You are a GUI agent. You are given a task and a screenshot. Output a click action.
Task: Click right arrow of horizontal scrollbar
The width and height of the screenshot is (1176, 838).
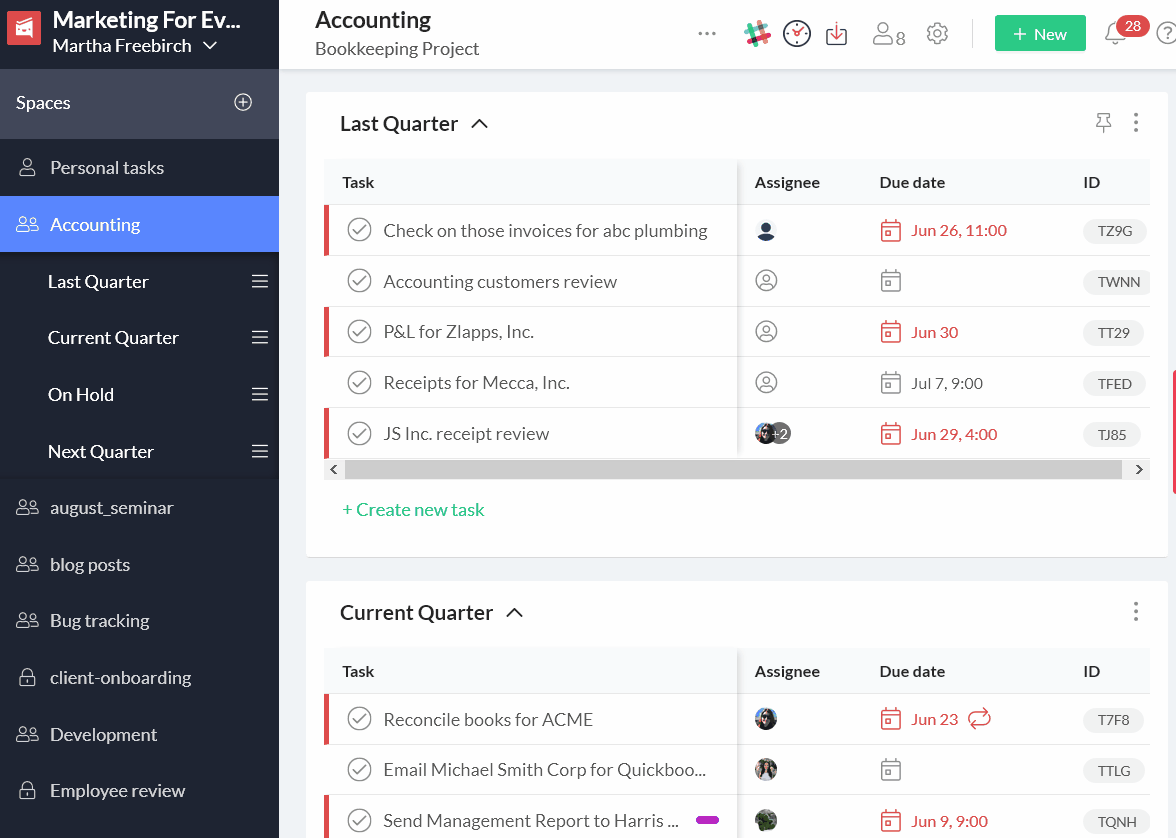(1138, 470)
